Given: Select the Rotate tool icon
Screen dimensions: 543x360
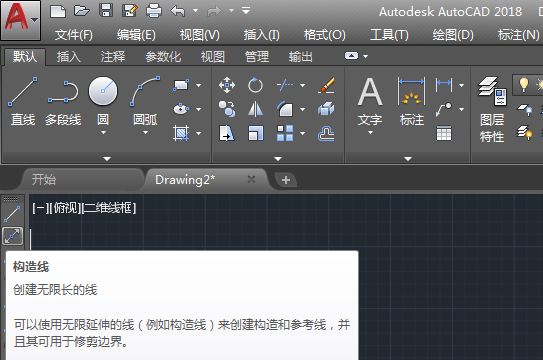Looking at the screenshot, I should 256,85.
